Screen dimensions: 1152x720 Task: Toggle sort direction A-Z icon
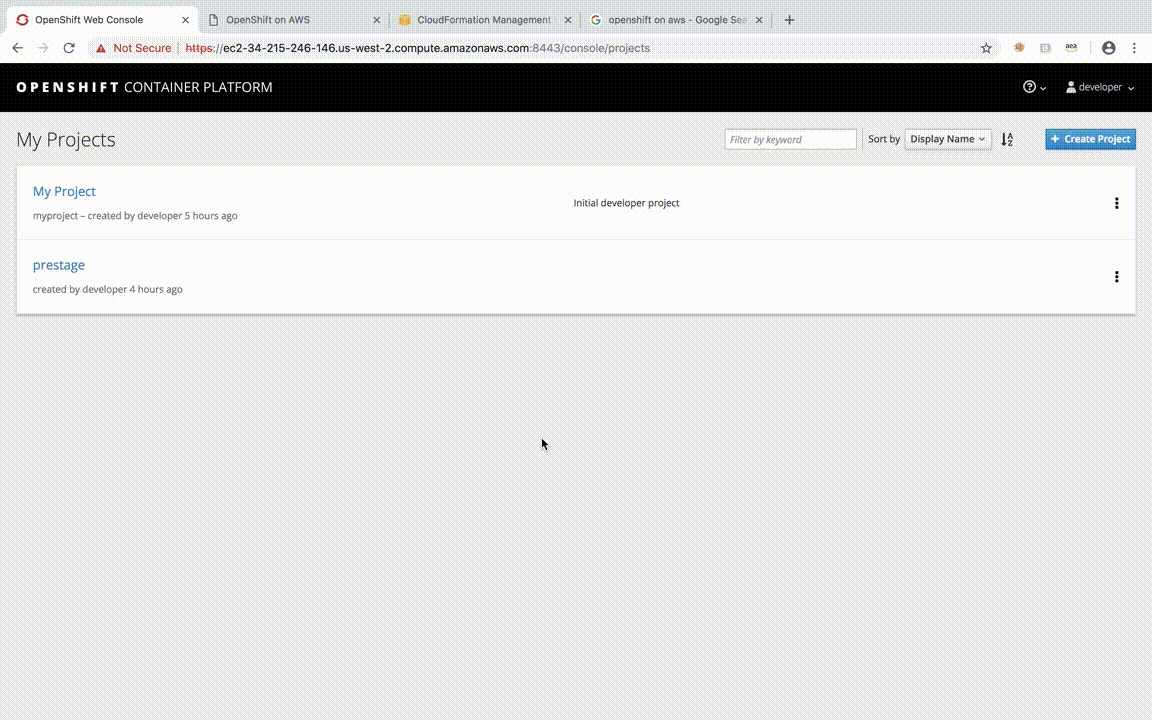pos(1007,139)
